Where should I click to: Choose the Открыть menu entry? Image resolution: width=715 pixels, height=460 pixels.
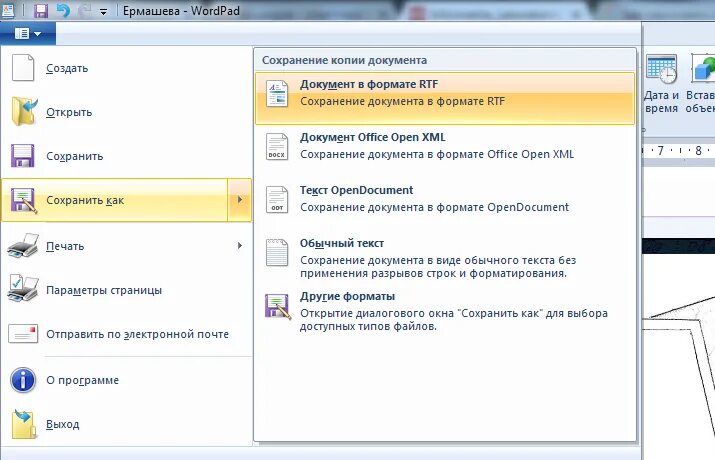pos(127,112)
